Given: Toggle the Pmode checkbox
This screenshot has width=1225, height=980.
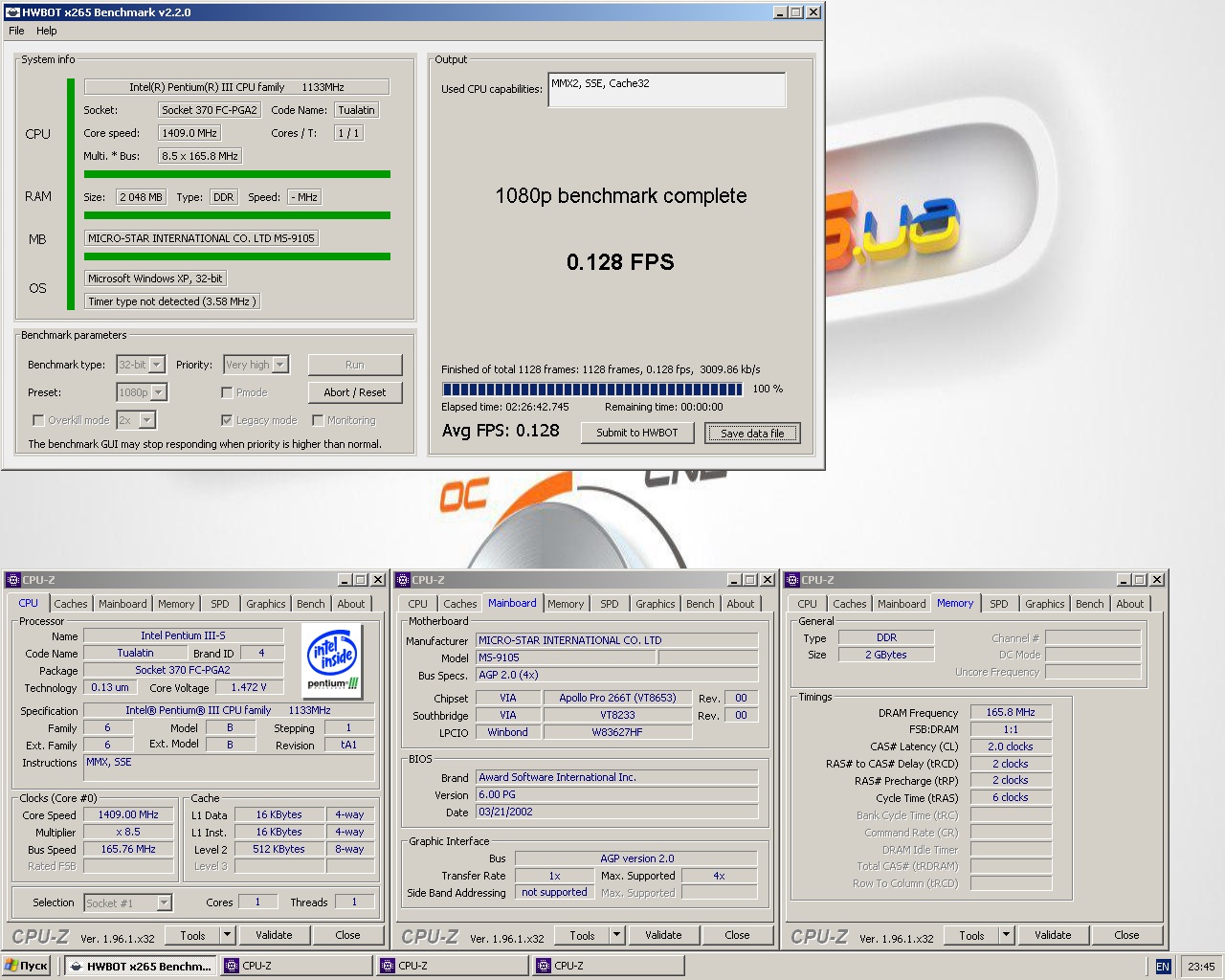Looking at the screenshot, I should coord(227,392).
